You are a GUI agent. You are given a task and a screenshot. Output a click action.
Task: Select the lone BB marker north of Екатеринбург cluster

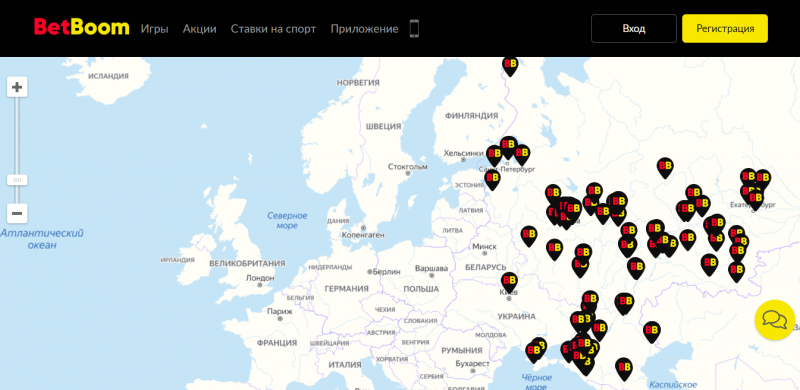pyautogui.click(x=665, y=167)
